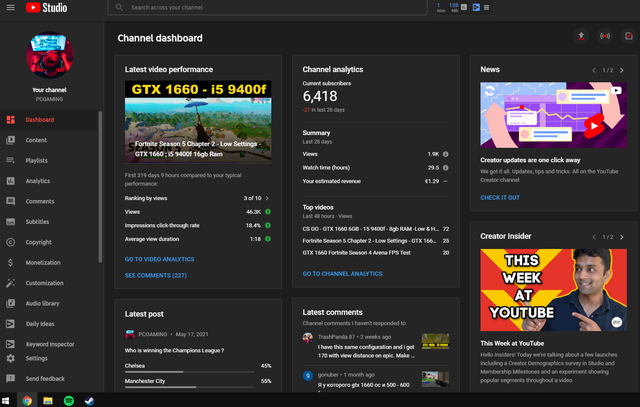Viewport: 640px width, 407px height.
Task: Click the Watch time info circle icon
Action: point(446,168)
